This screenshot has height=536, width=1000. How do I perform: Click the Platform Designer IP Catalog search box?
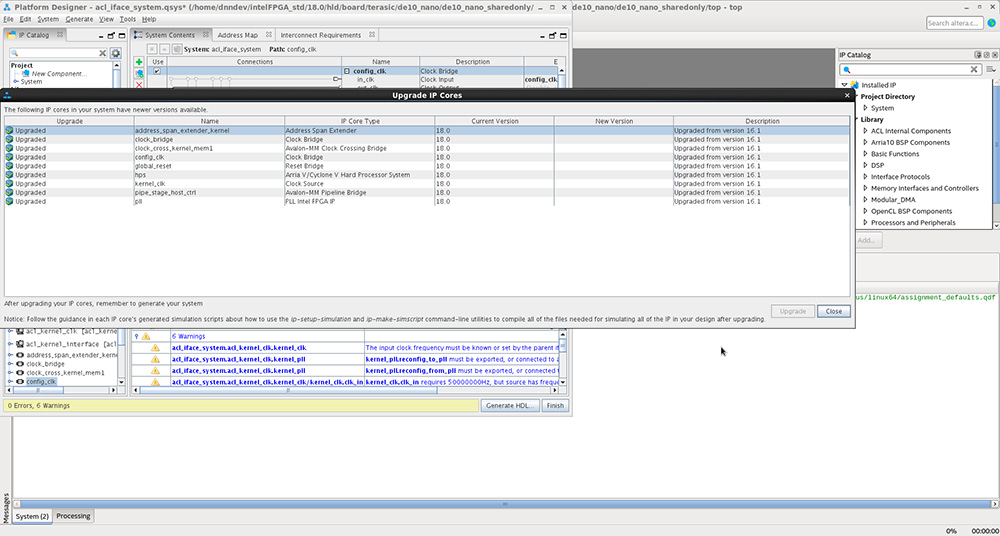59,54
